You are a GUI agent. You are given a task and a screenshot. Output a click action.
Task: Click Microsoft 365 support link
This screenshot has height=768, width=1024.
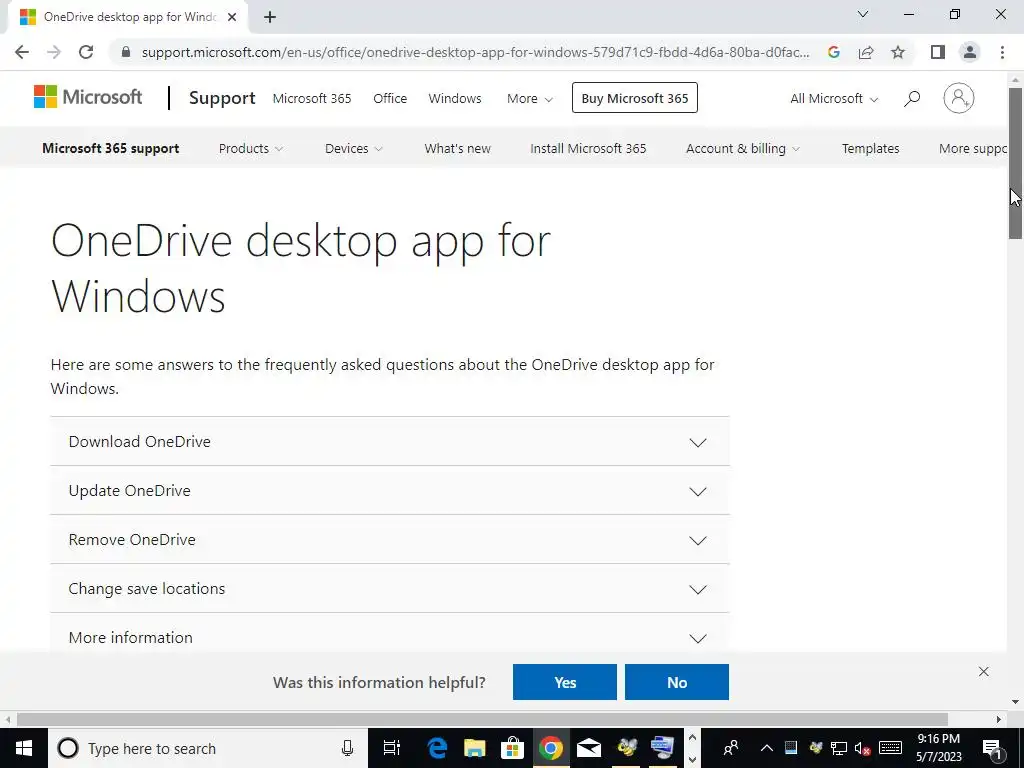point(110,149)
